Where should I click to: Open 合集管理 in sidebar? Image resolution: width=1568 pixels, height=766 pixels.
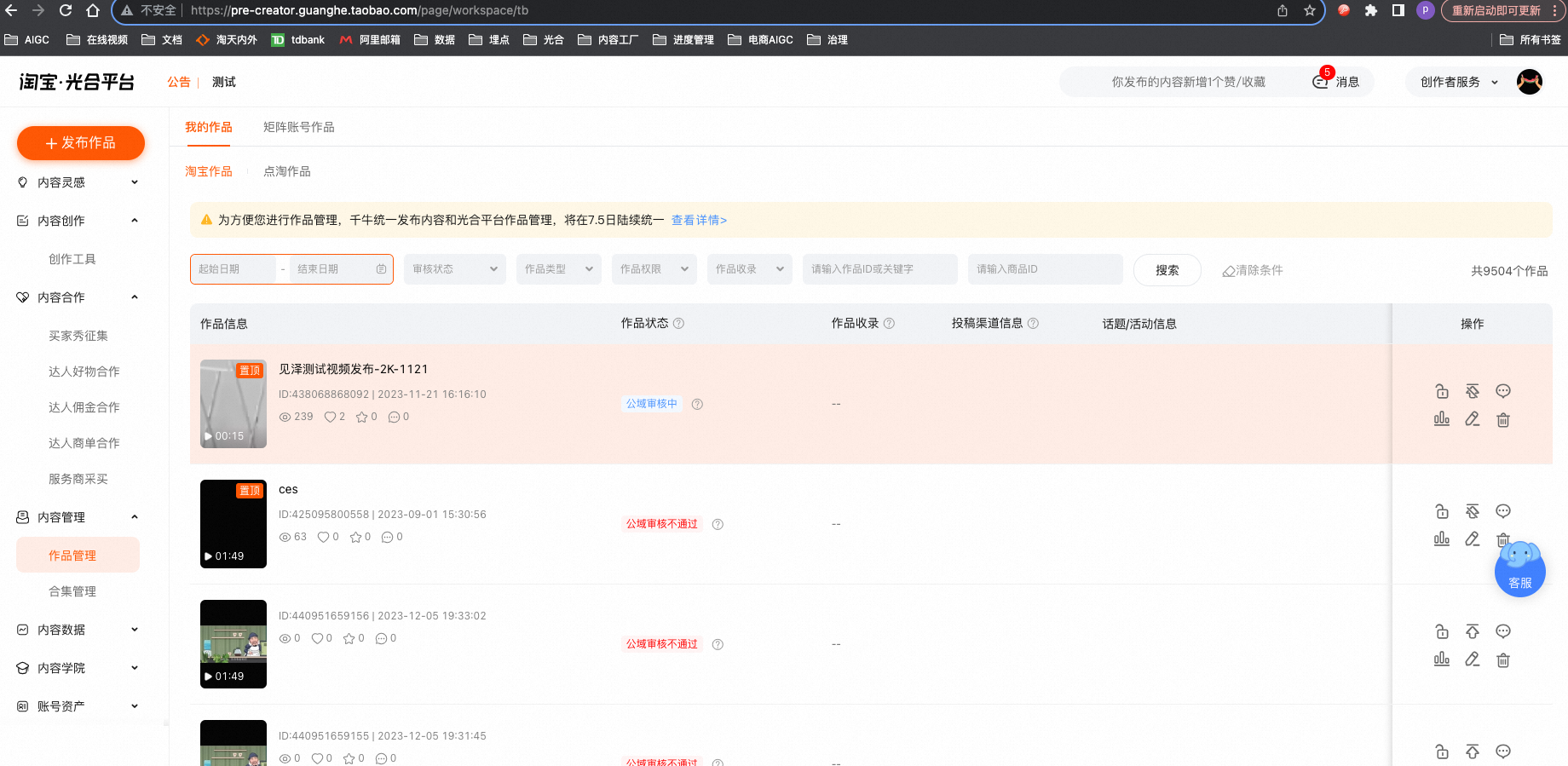pos(72,591)
